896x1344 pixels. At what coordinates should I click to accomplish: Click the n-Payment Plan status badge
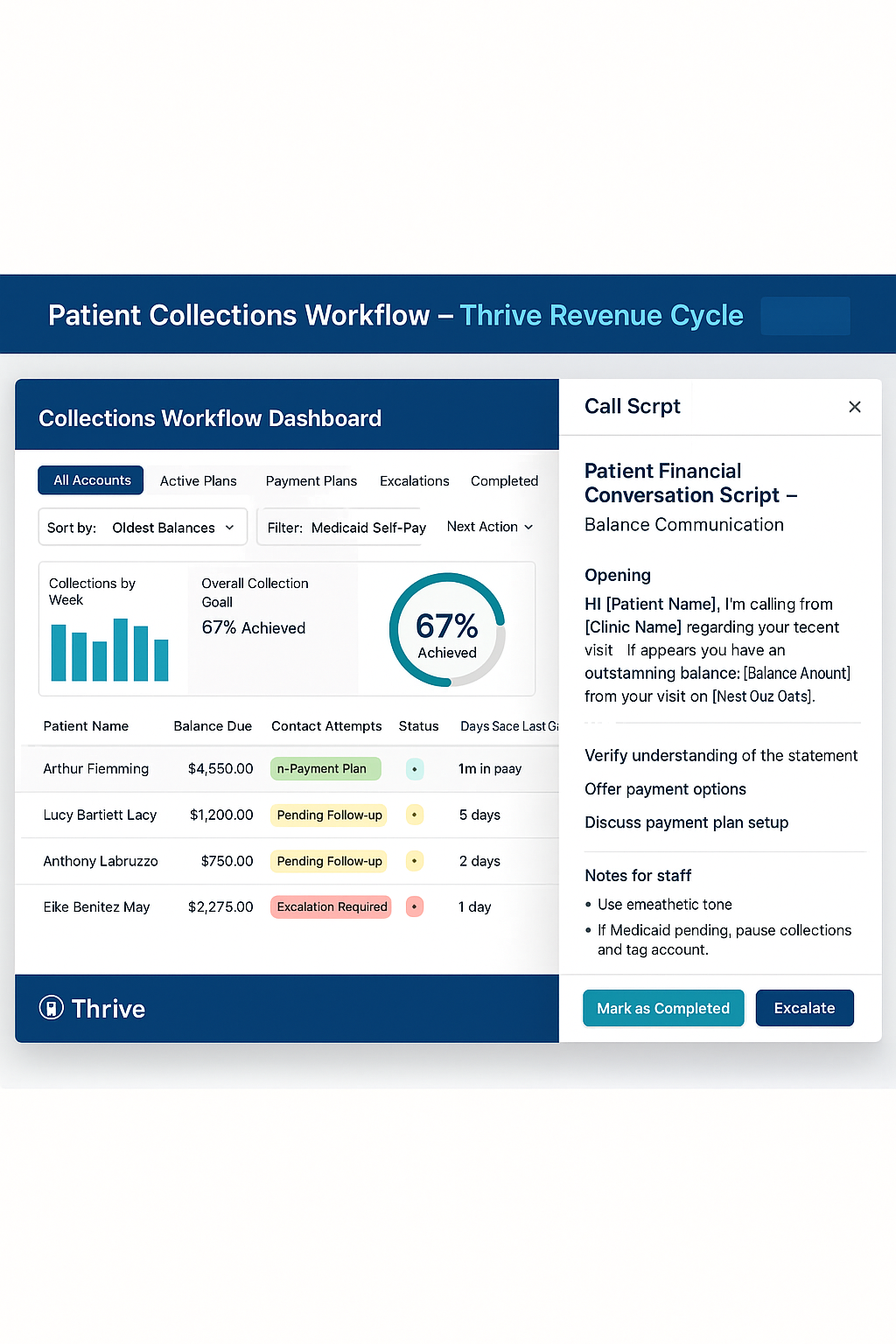pos(325,769)
